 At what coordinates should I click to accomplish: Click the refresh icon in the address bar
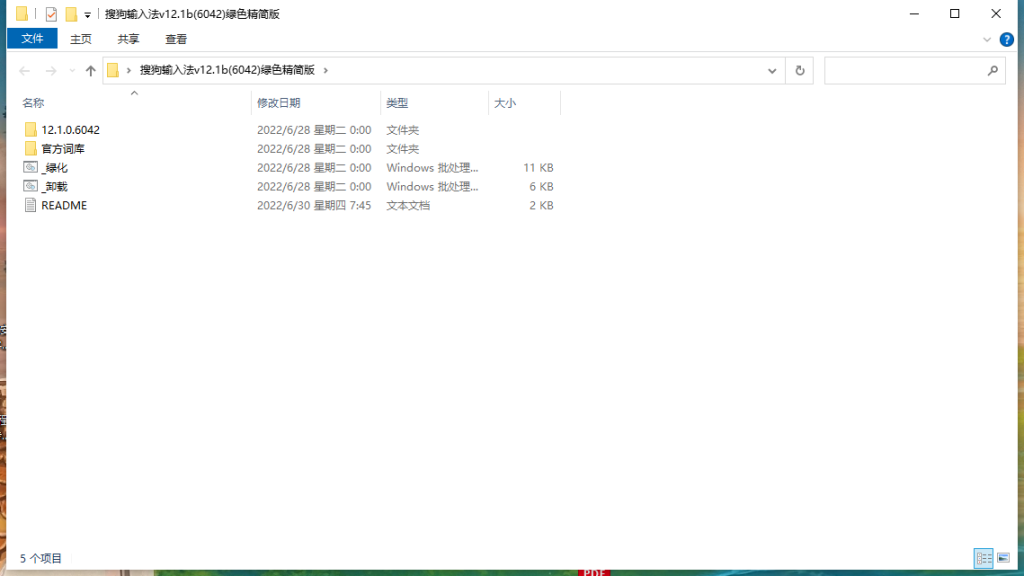(x=798, y=71)
